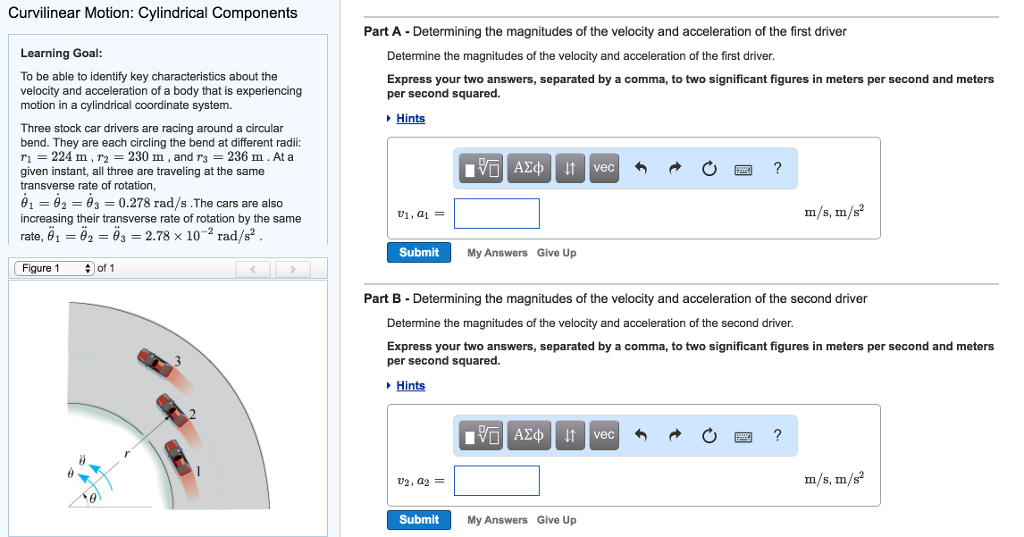Open the Figure 1 selector dropdown

[53, 268]
